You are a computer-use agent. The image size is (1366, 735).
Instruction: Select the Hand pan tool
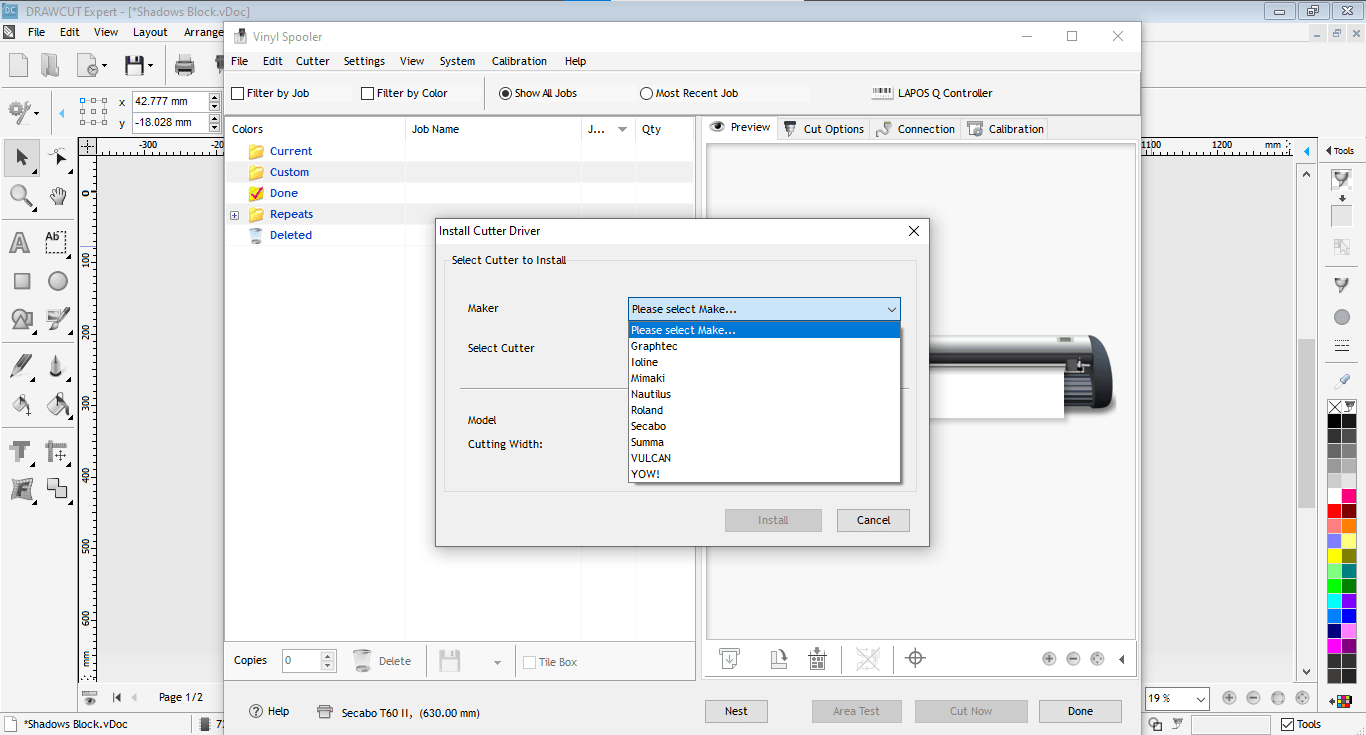58,196
